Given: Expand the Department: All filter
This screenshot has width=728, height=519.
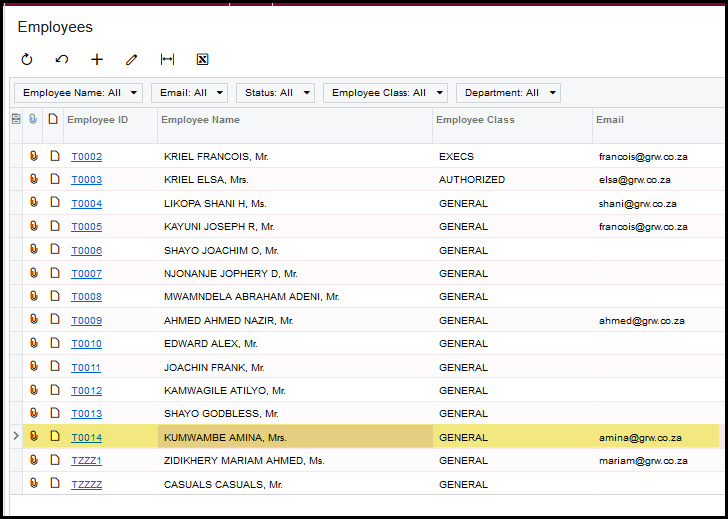Looking at the screenshot, I should tap(508, 93).
